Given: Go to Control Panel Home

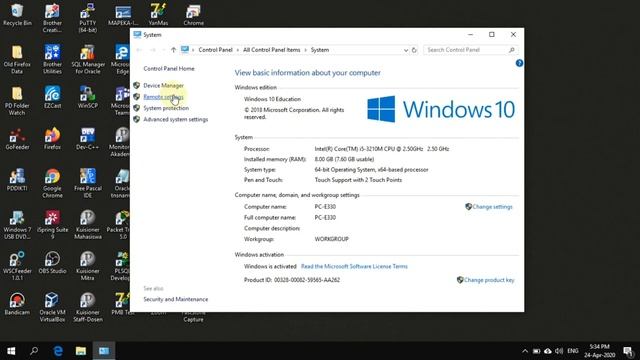Looking at the screenshot, I should [169, 69].
